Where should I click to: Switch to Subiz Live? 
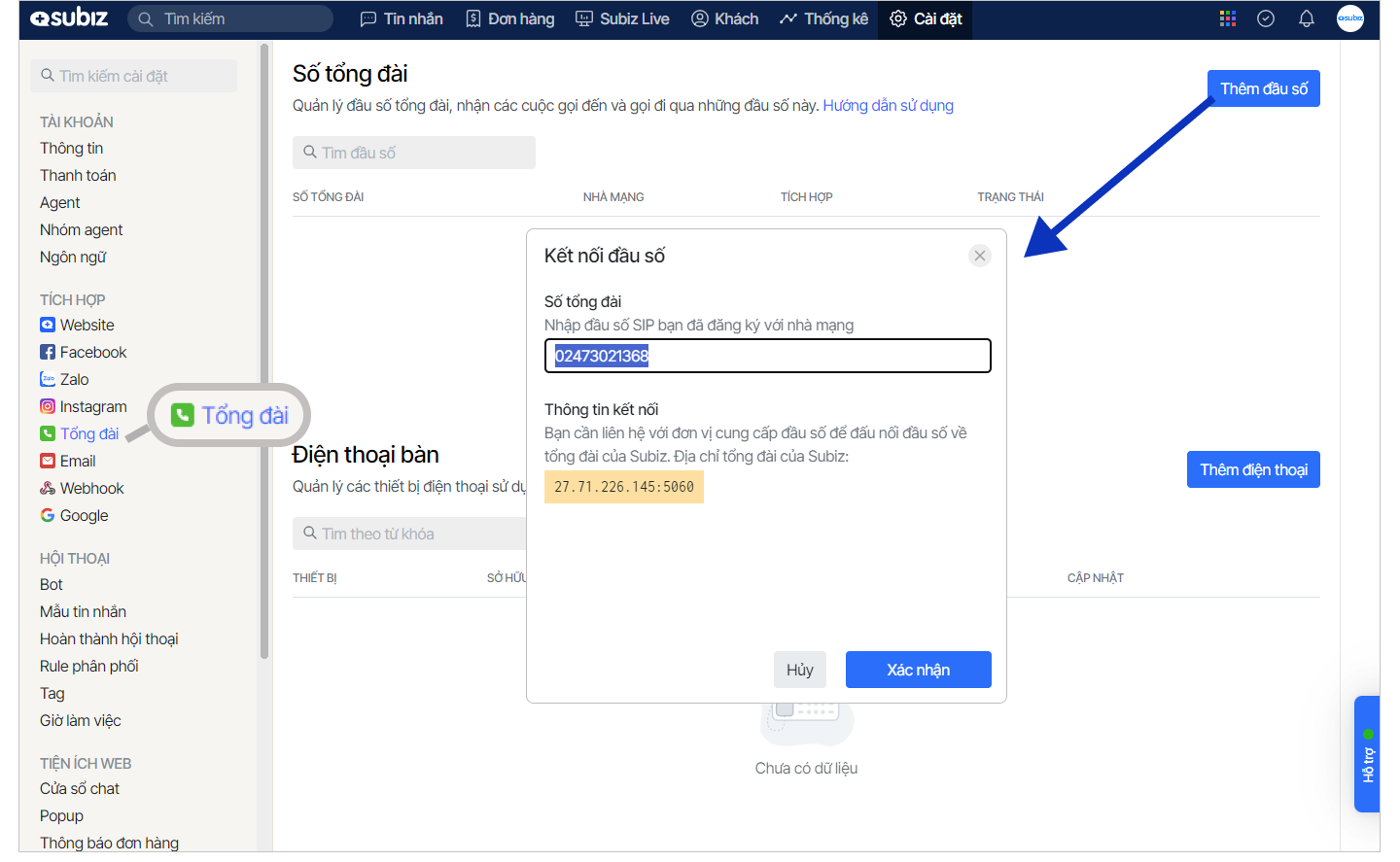tap(622, 18)
